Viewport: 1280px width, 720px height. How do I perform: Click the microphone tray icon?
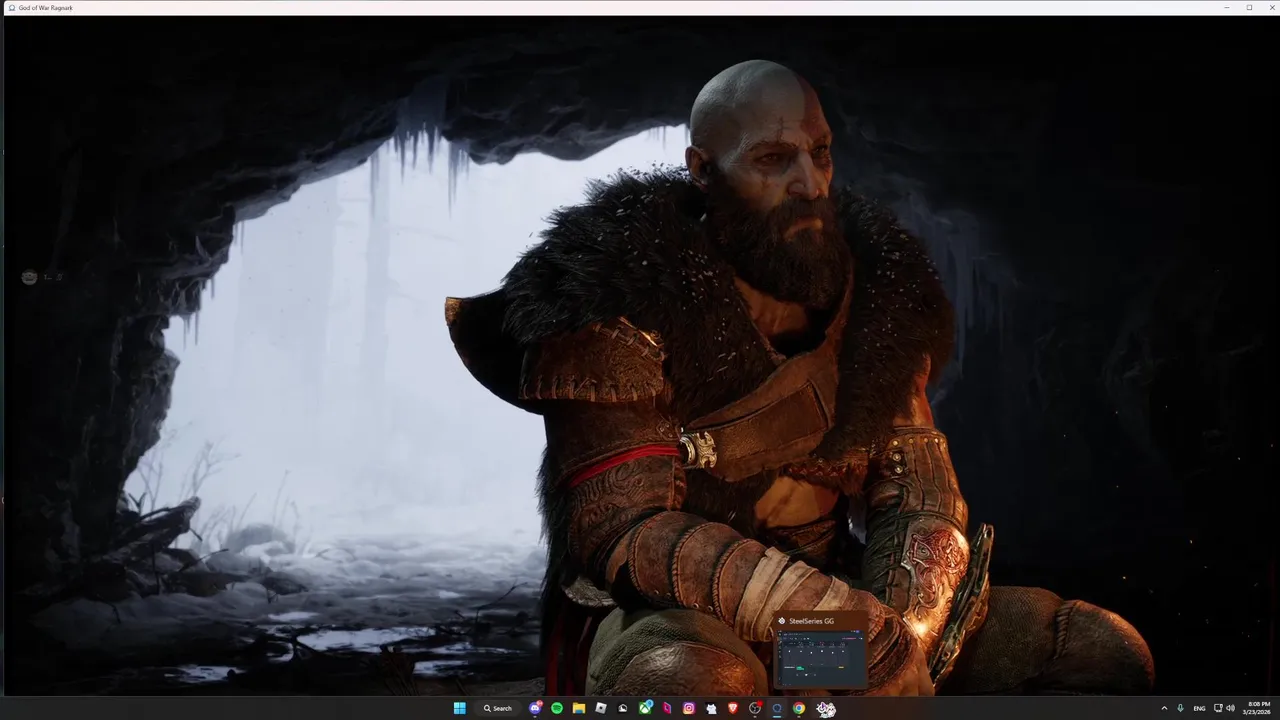(1181, 708)
